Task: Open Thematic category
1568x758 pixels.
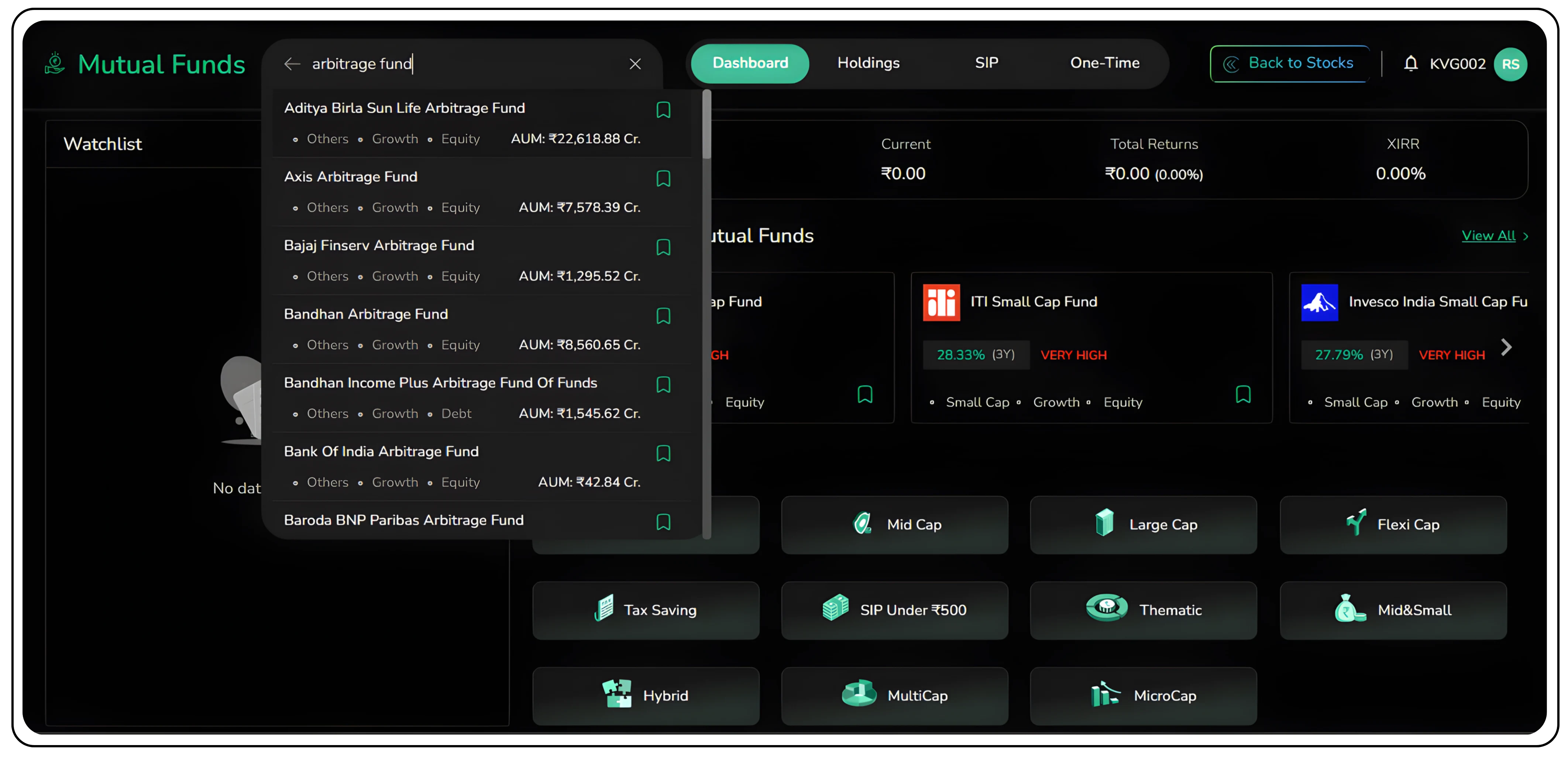Action: [1143, 610]
